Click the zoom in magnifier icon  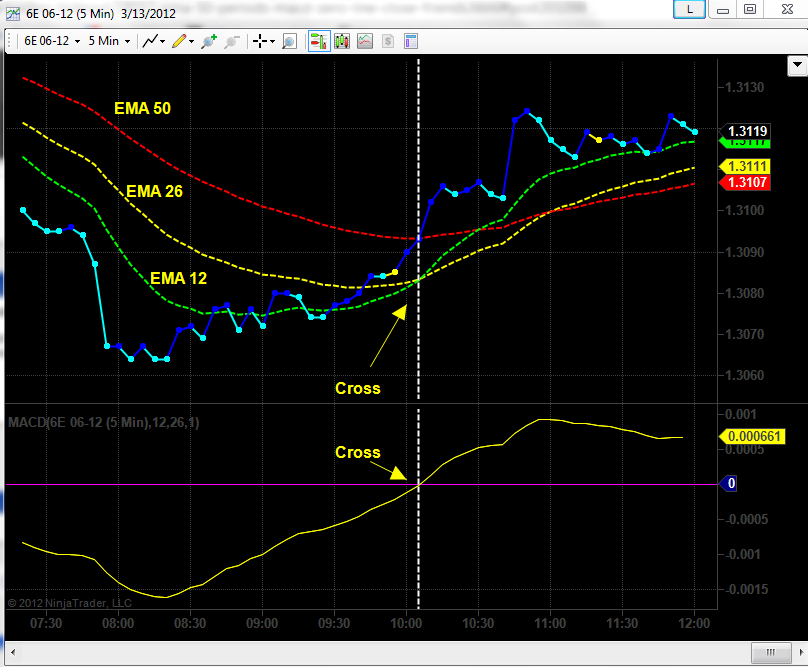[x=209, y=41]
